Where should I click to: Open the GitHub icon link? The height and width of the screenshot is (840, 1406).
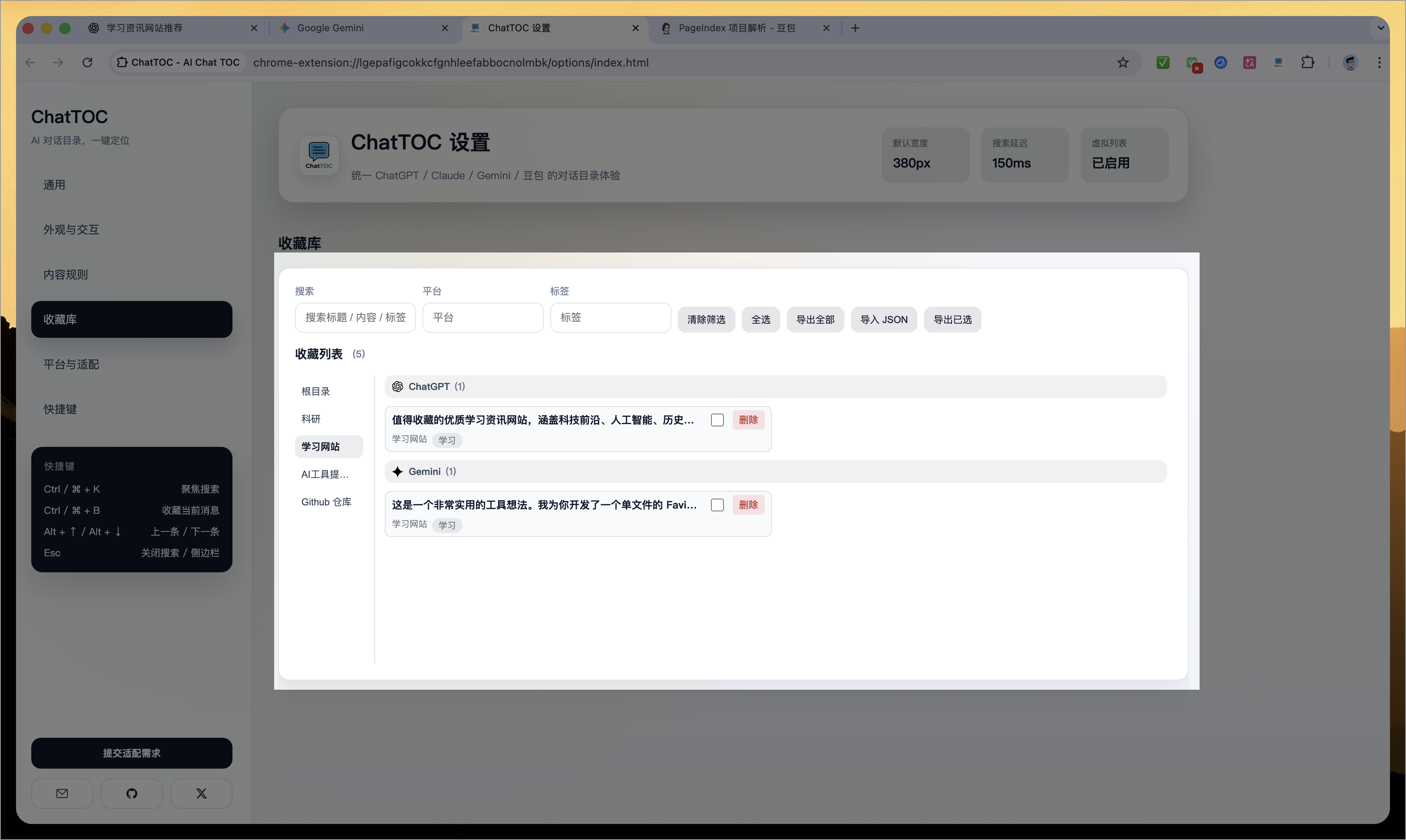tap(132, 793)
